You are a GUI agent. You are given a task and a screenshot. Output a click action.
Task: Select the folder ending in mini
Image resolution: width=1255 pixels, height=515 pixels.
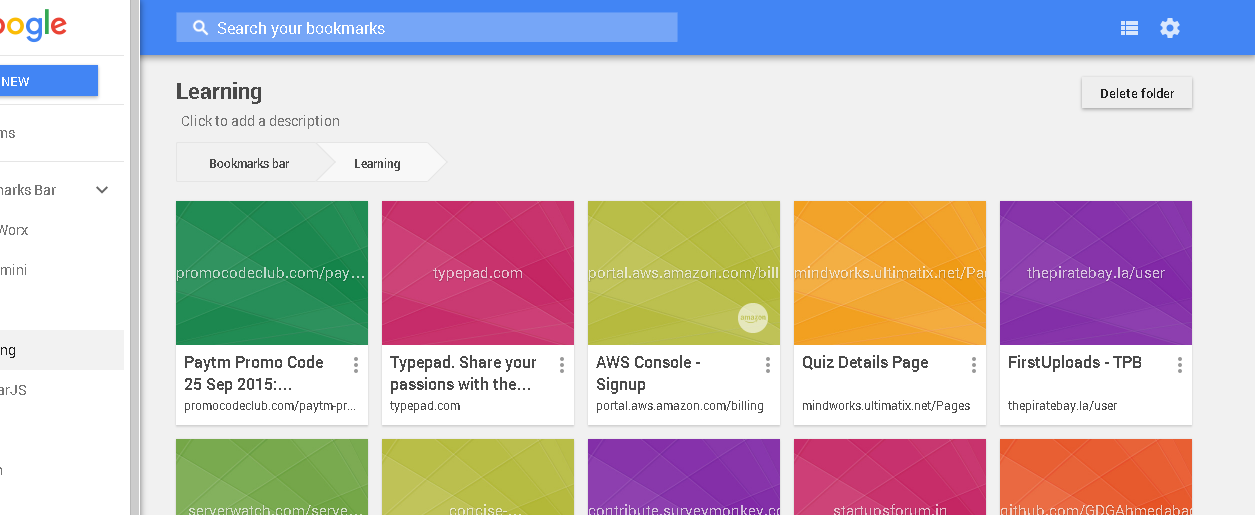[x=62, y=270]
